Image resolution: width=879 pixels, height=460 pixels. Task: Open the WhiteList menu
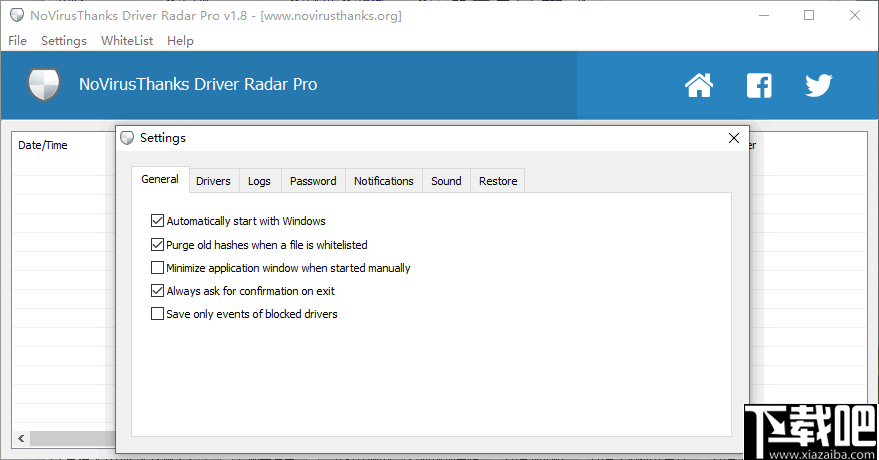[127, 40]
